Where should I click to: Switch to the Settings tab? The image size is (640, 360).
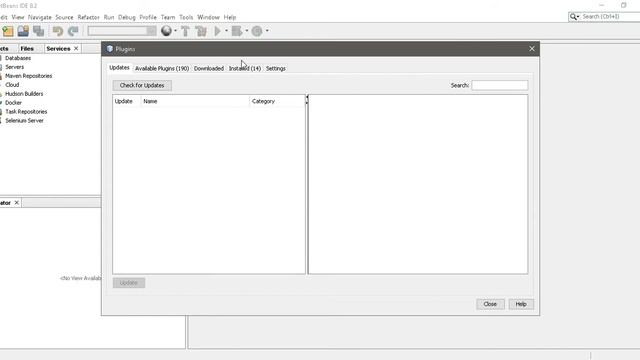click(276, 69)
